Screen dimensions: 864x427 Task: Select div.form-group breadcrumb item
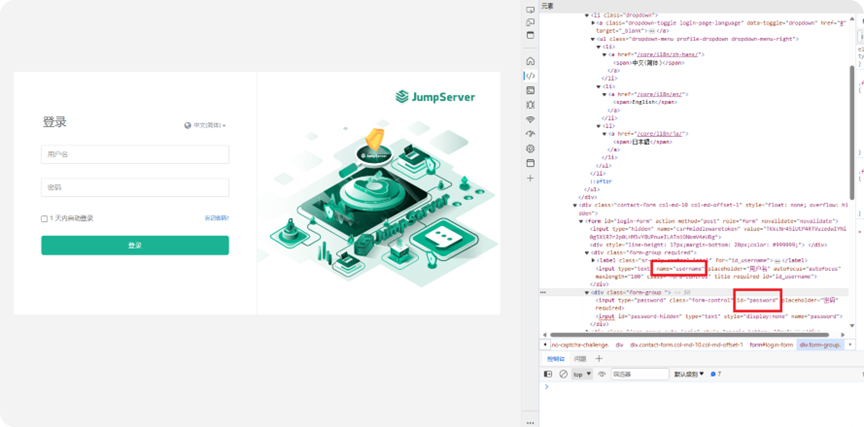click(820, 345)
